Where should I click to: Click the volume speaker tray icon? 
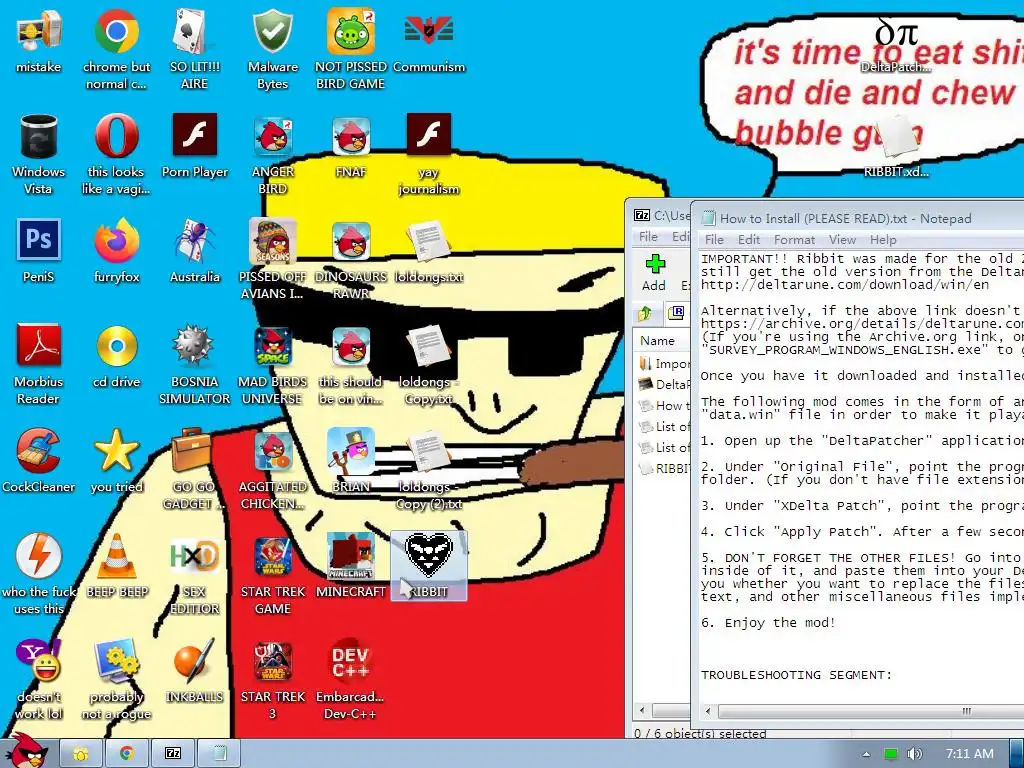click(x=915, y=754)
